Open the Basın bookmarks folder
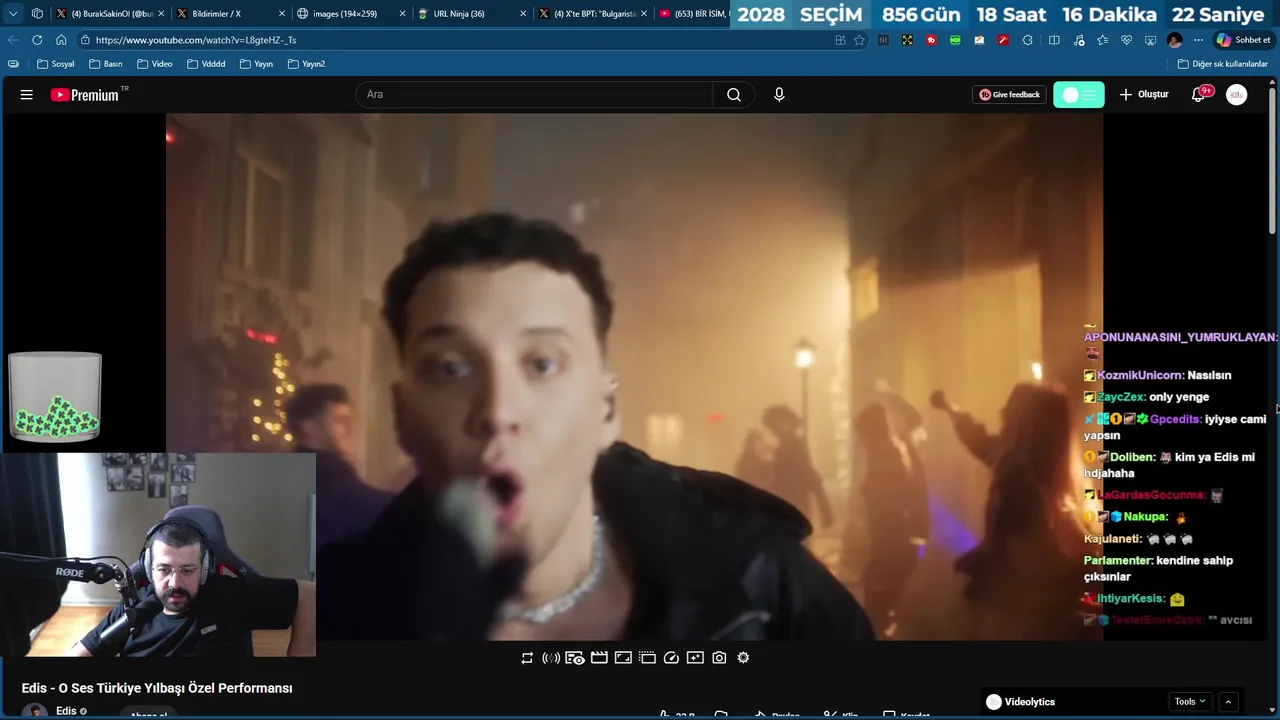Screen dimensions: 1280x720 [106, 64]
